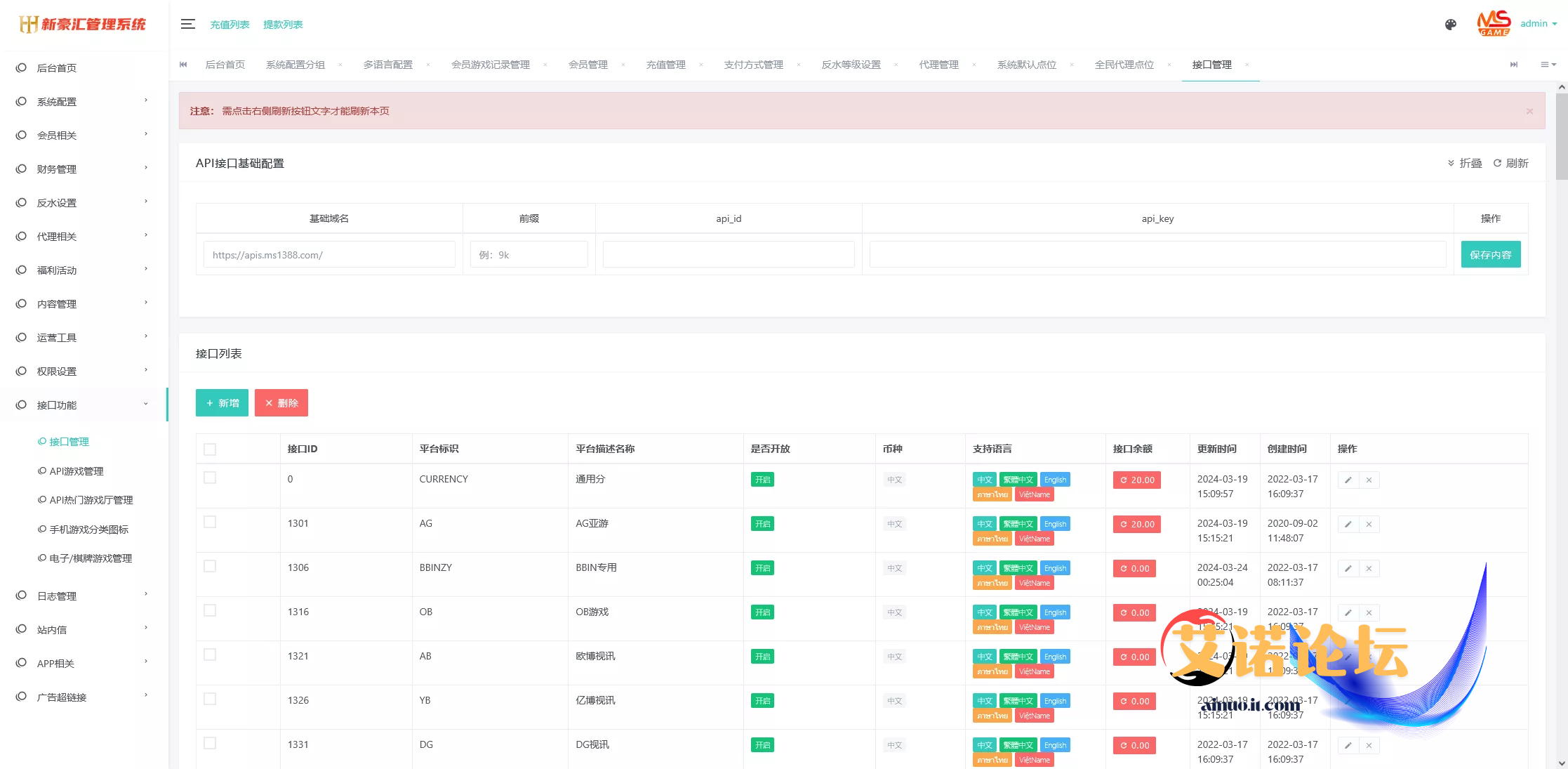Click the 保存内容 button
The image size is (1568, 769).
1490,254
